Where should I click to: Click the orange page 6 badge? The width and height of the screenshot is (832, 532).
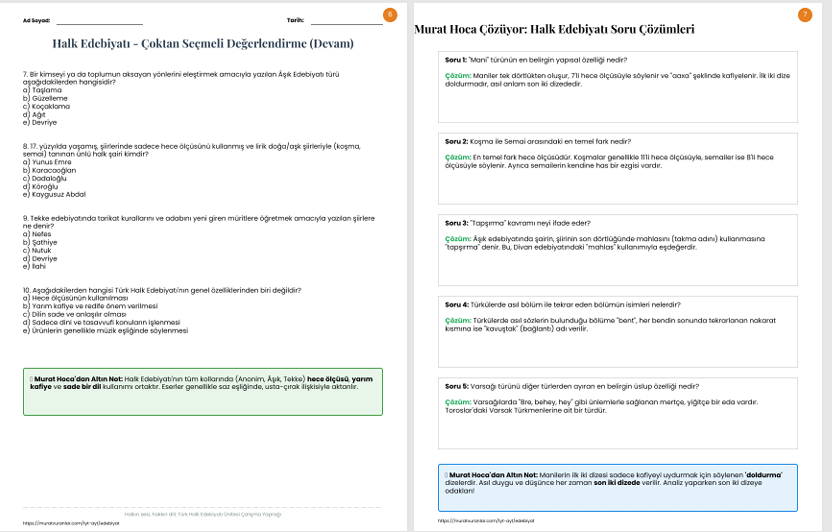[390, 14]
